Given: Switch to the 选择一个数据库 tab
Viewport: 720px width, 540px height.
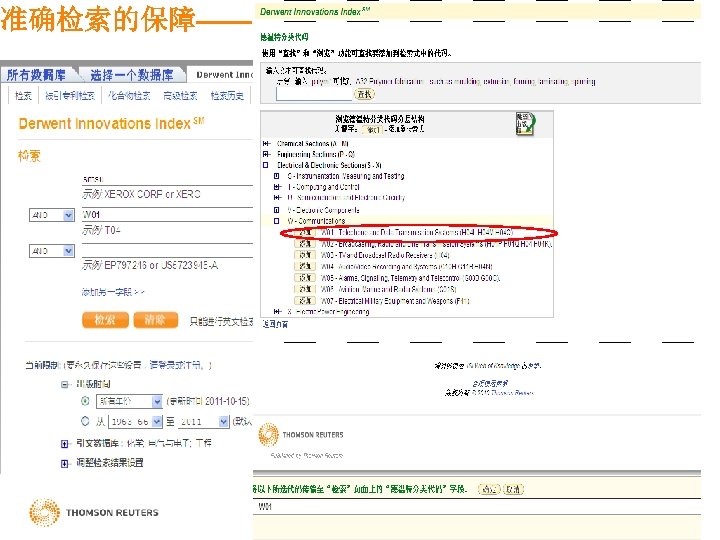Looking at the screenshot, I should 131,74.
